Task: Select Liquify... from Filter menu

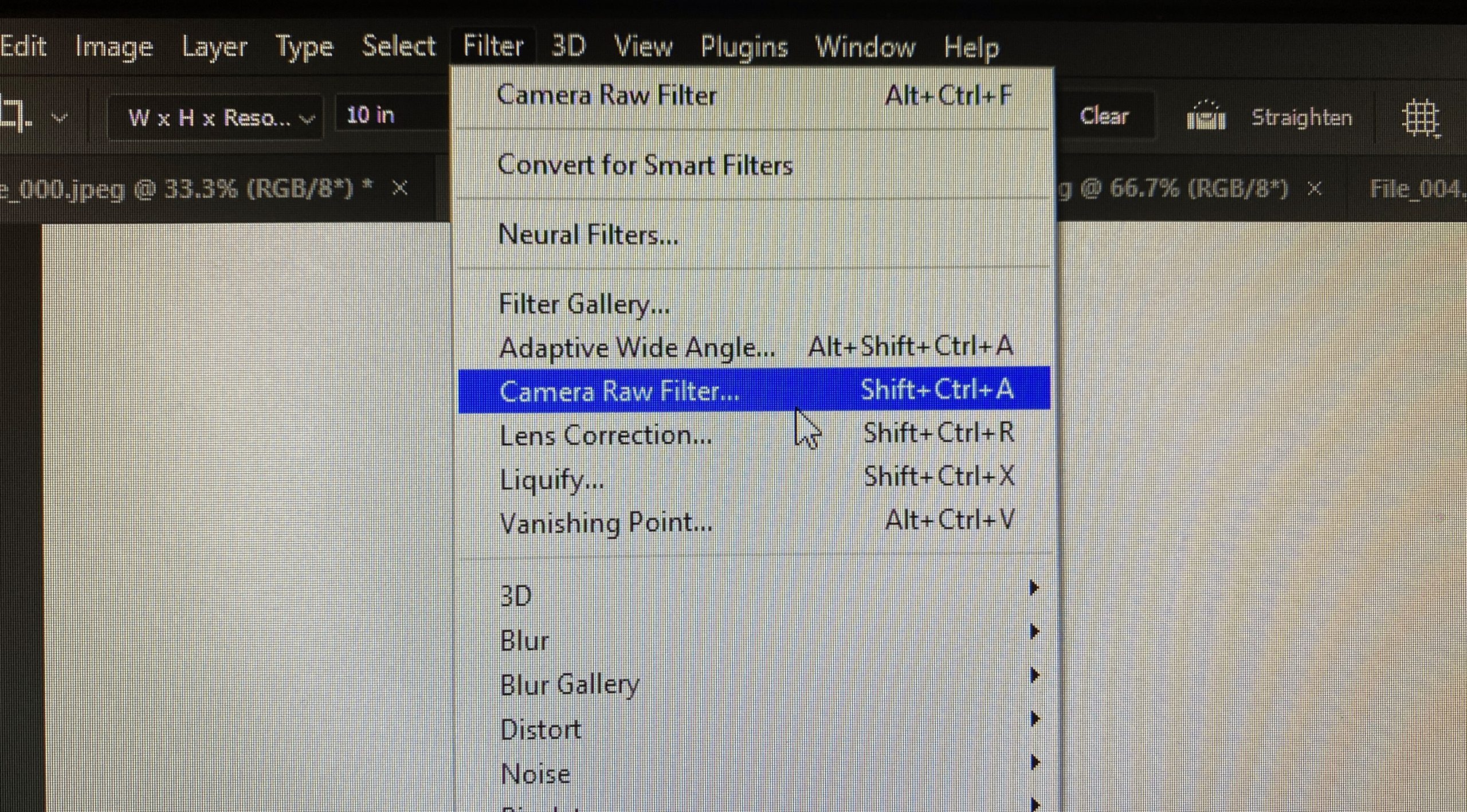Action: [x=754, y=478]
